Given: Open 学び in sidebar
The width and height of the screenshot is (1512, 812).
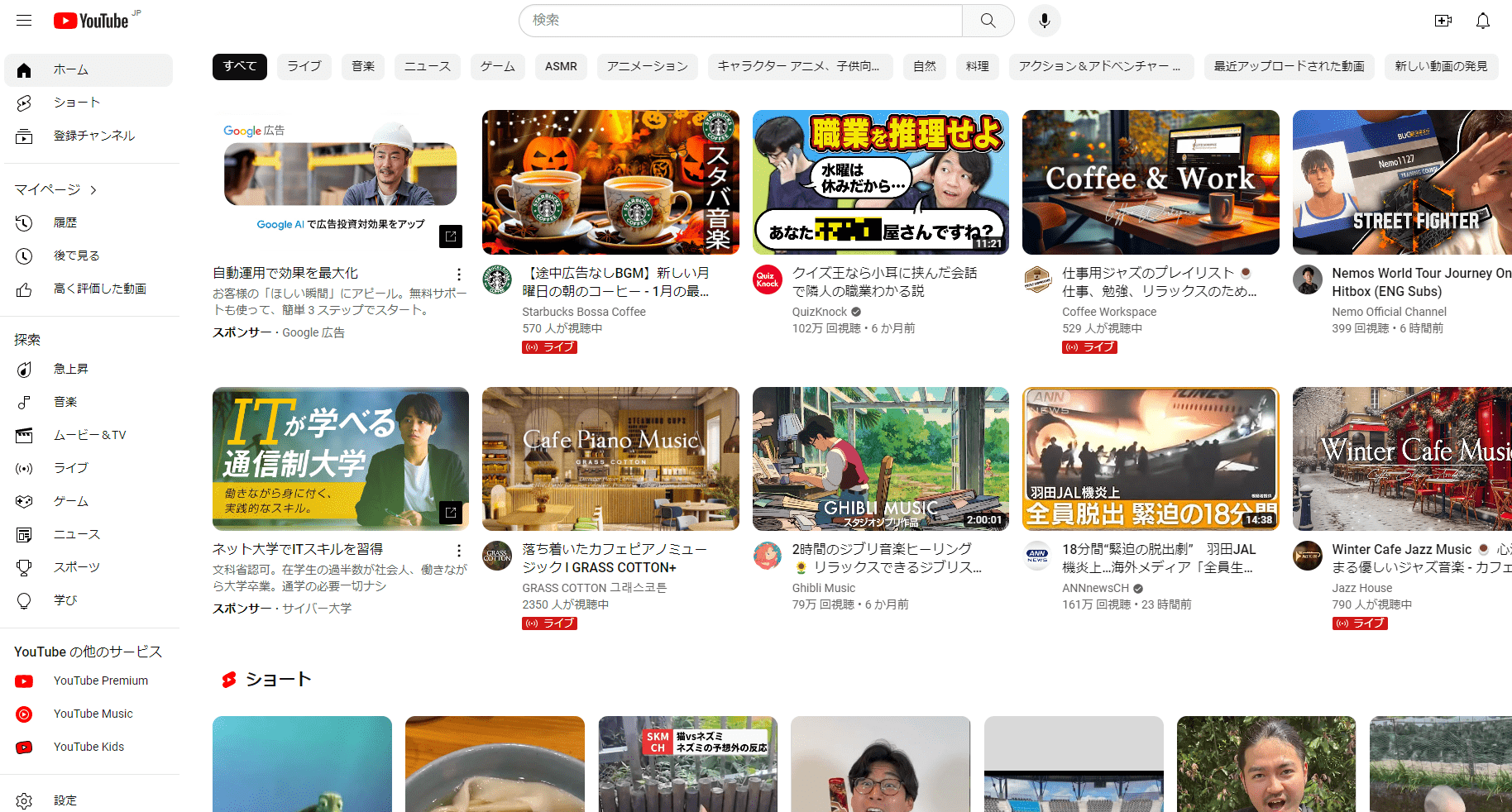Looking at the screenshot, I should point(89,600).
